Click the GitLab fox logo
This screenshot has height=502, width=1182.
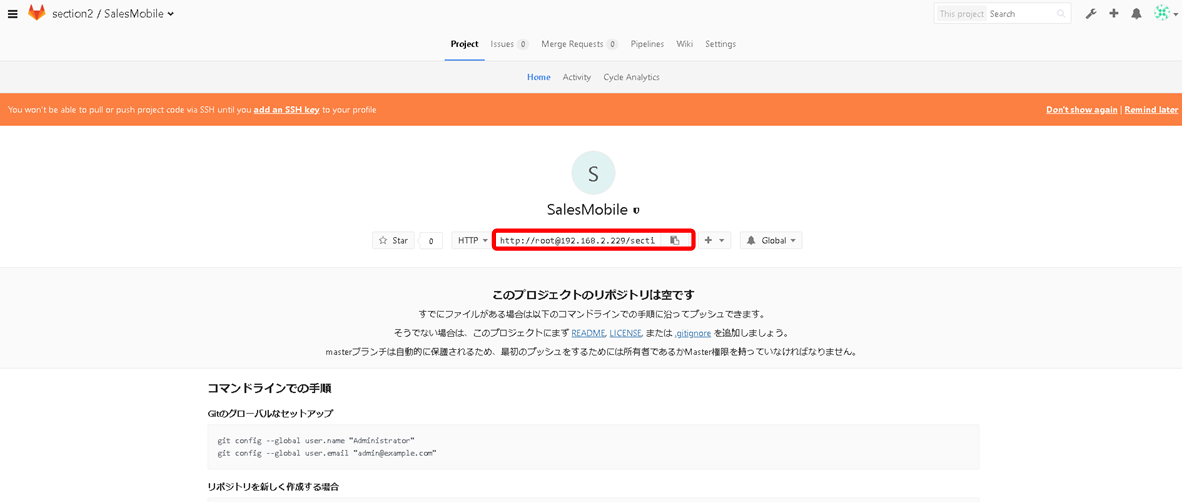click(x=36, y=13)
